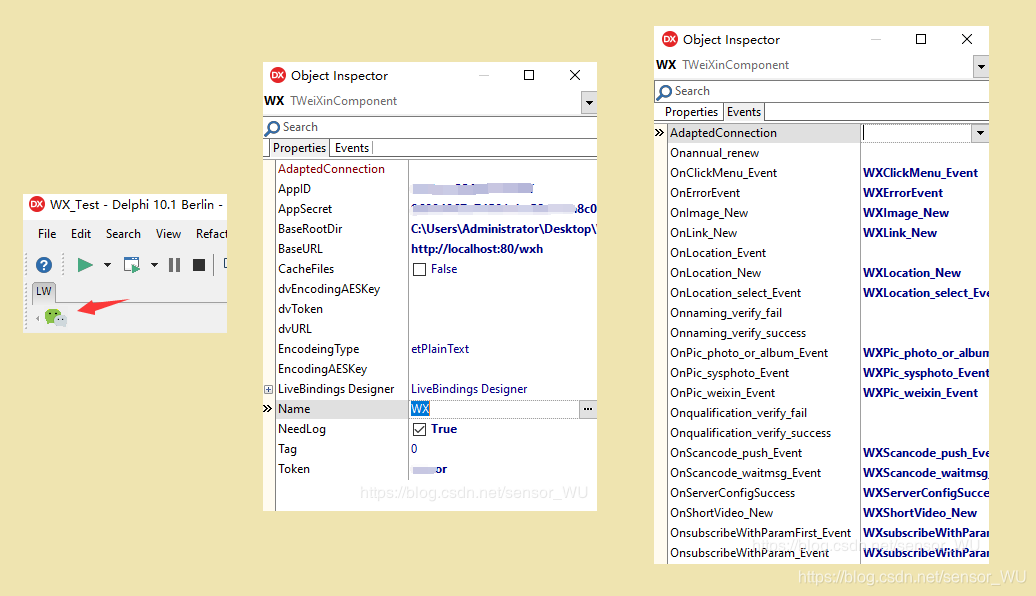Toggle the CacheFiles checkbox
1036x596 pixels.
(419, 269)
